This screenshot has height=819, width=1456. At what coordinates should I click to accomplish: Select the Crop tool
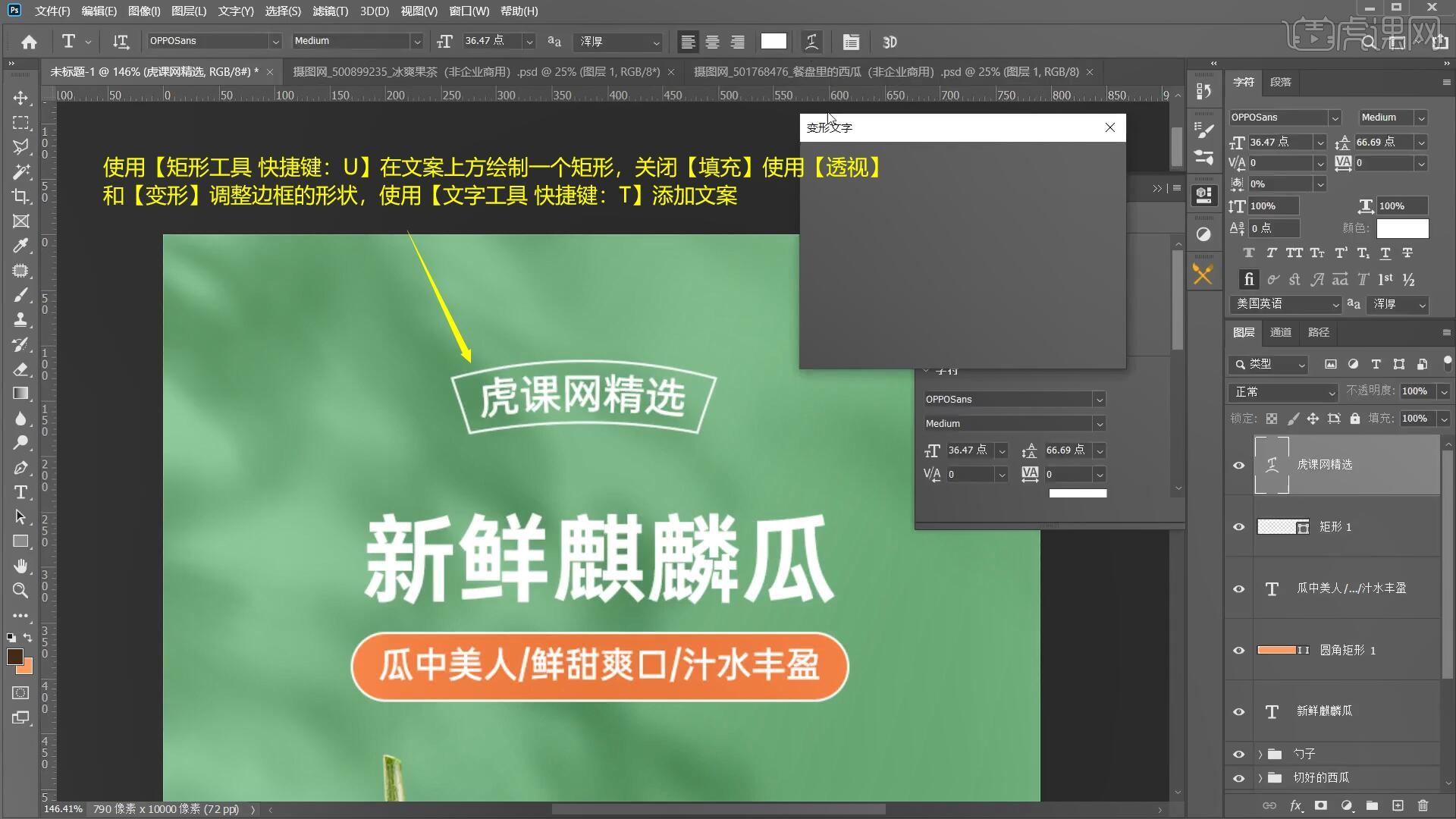20,196
